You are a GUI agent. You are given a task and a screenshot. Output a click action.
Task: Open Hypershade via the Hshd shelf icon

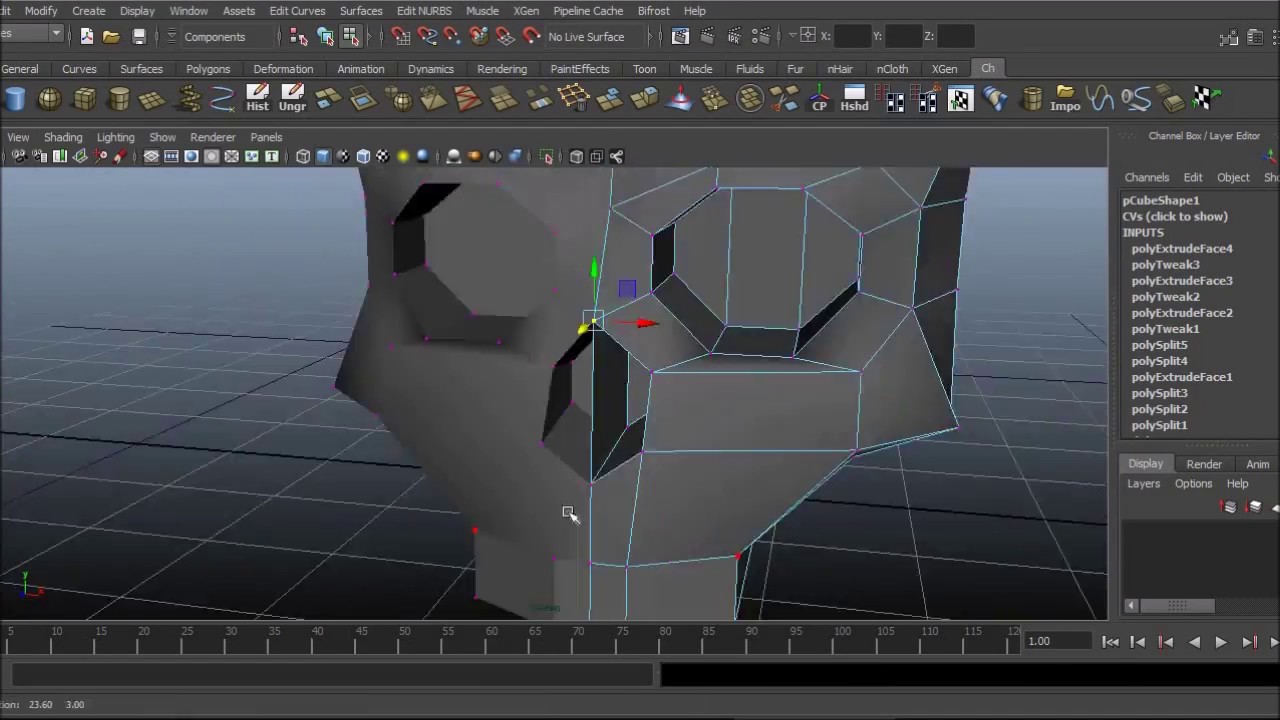click(854, 98)
